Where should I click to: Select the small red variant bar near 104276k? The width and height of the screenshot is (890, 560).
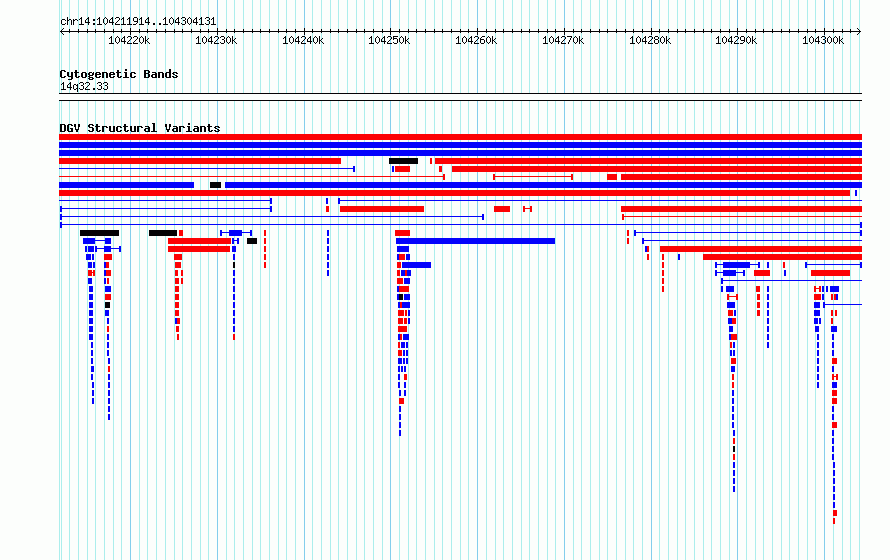click(x=612, y=177)
